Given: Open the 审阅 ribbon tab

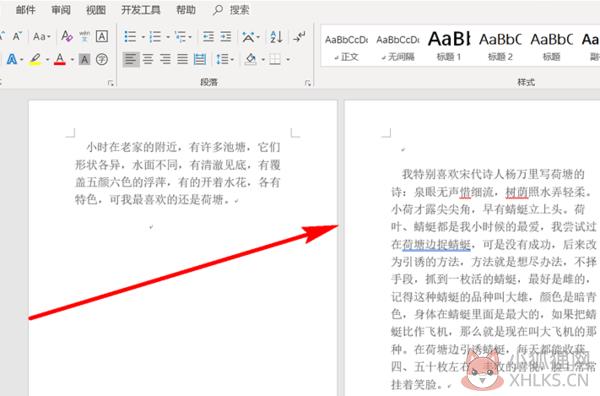Looking at the screenshot, I should (x=61, y=10).
